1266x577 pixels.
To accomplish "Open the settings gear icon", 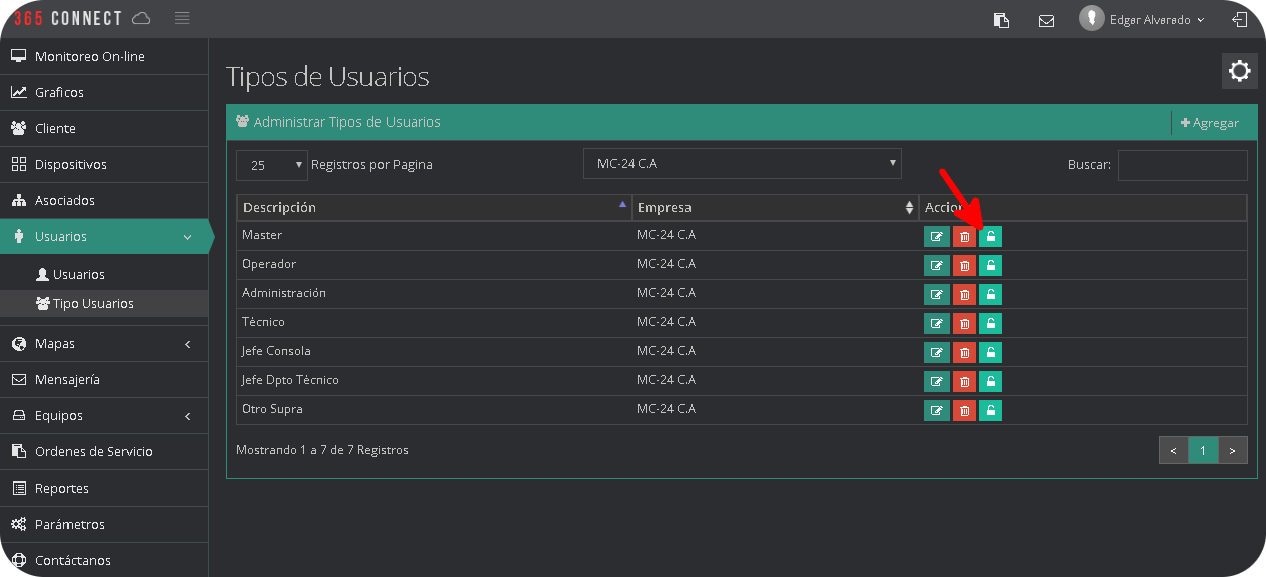I will (x=1239, y=71).
